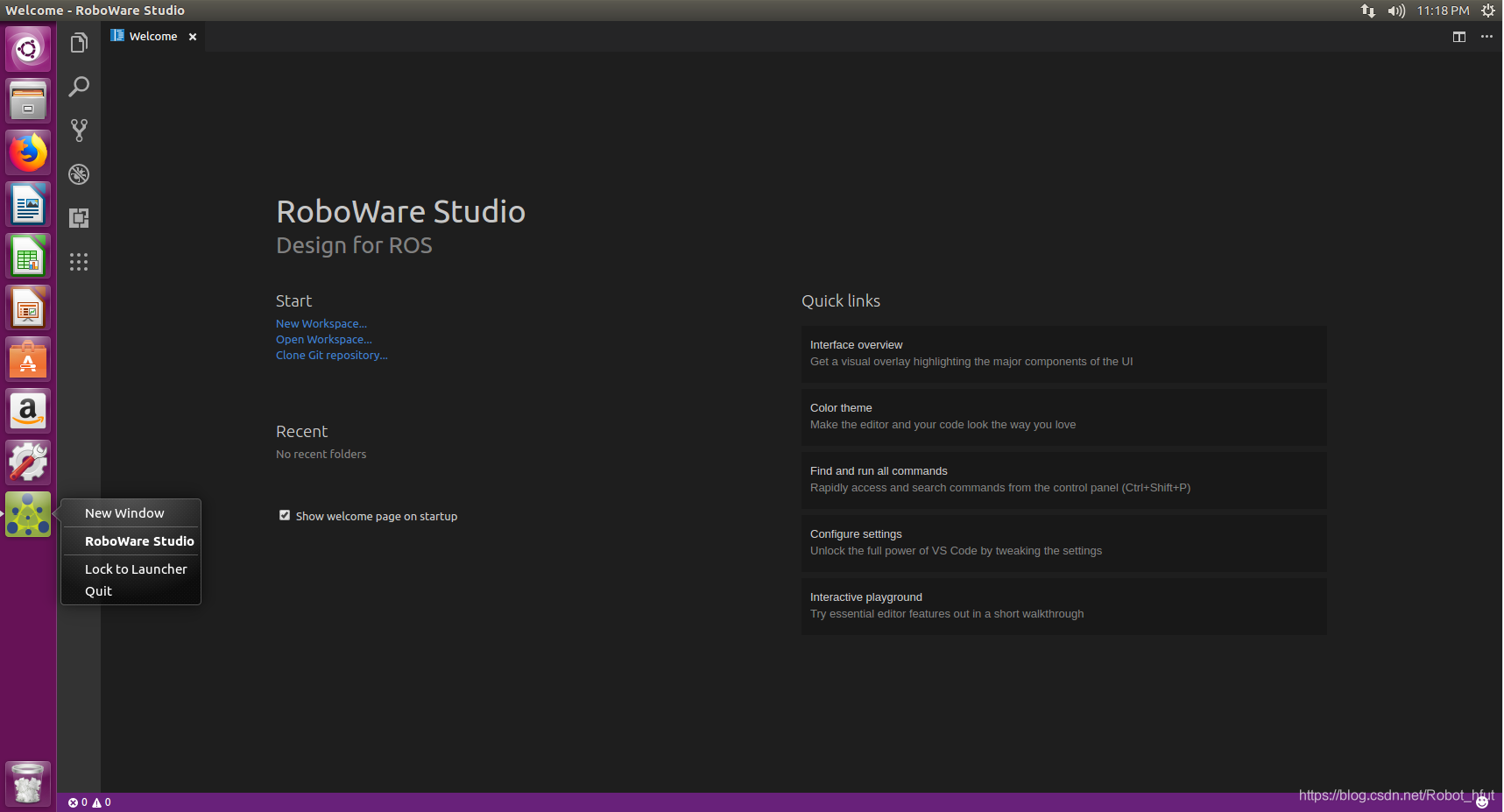The image size is (1504, 812).
Task: Open the Configure settings quick link
Action: click(1063, 543)
